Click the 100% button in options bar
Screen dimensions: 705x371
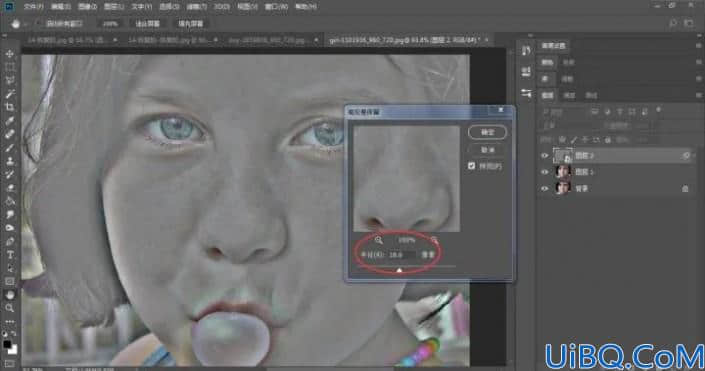[x=110, y=23]
